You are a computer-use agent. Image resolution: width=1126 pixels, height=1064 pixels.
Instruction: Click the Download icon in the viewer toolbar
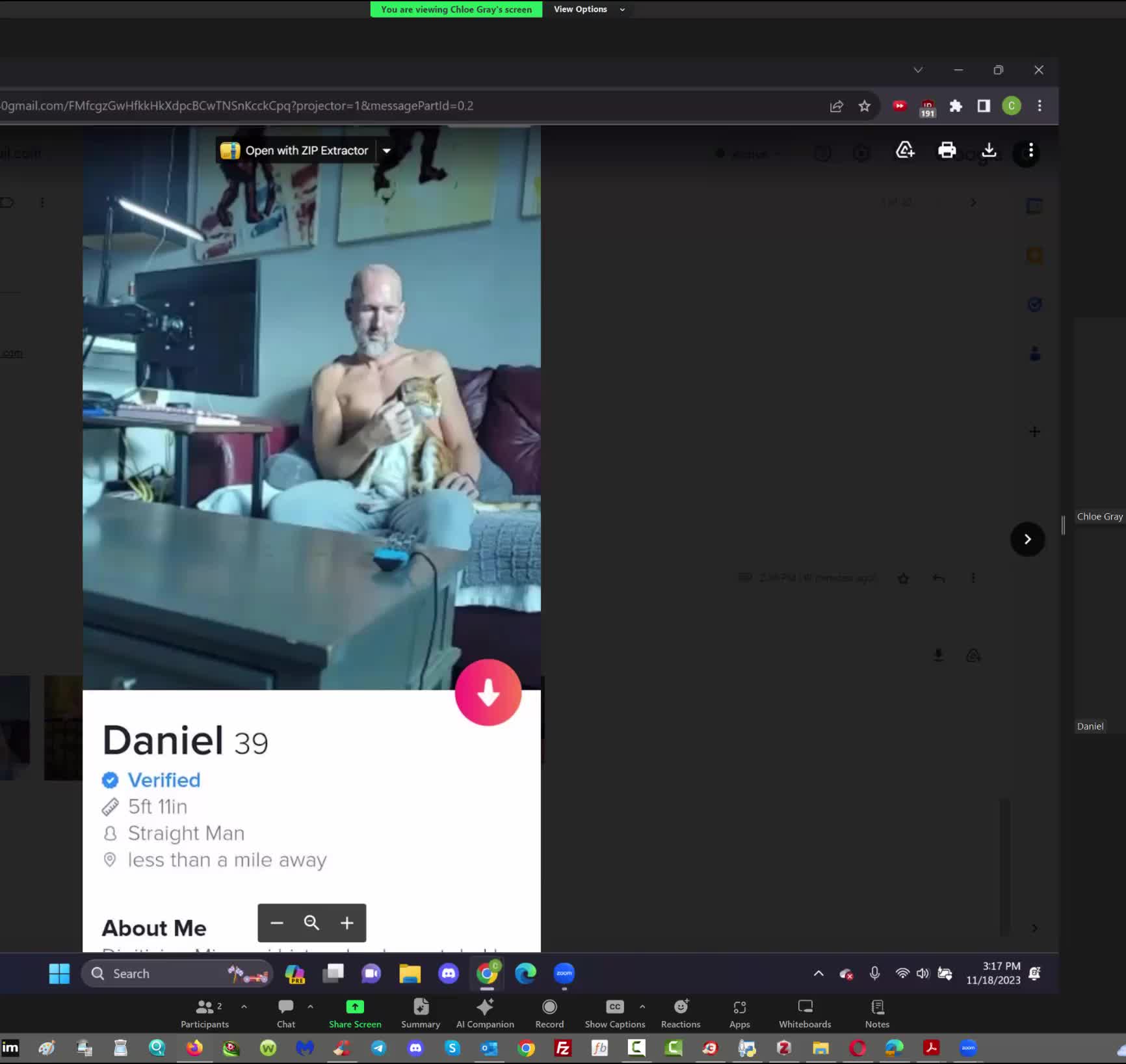tap(988, 151)
